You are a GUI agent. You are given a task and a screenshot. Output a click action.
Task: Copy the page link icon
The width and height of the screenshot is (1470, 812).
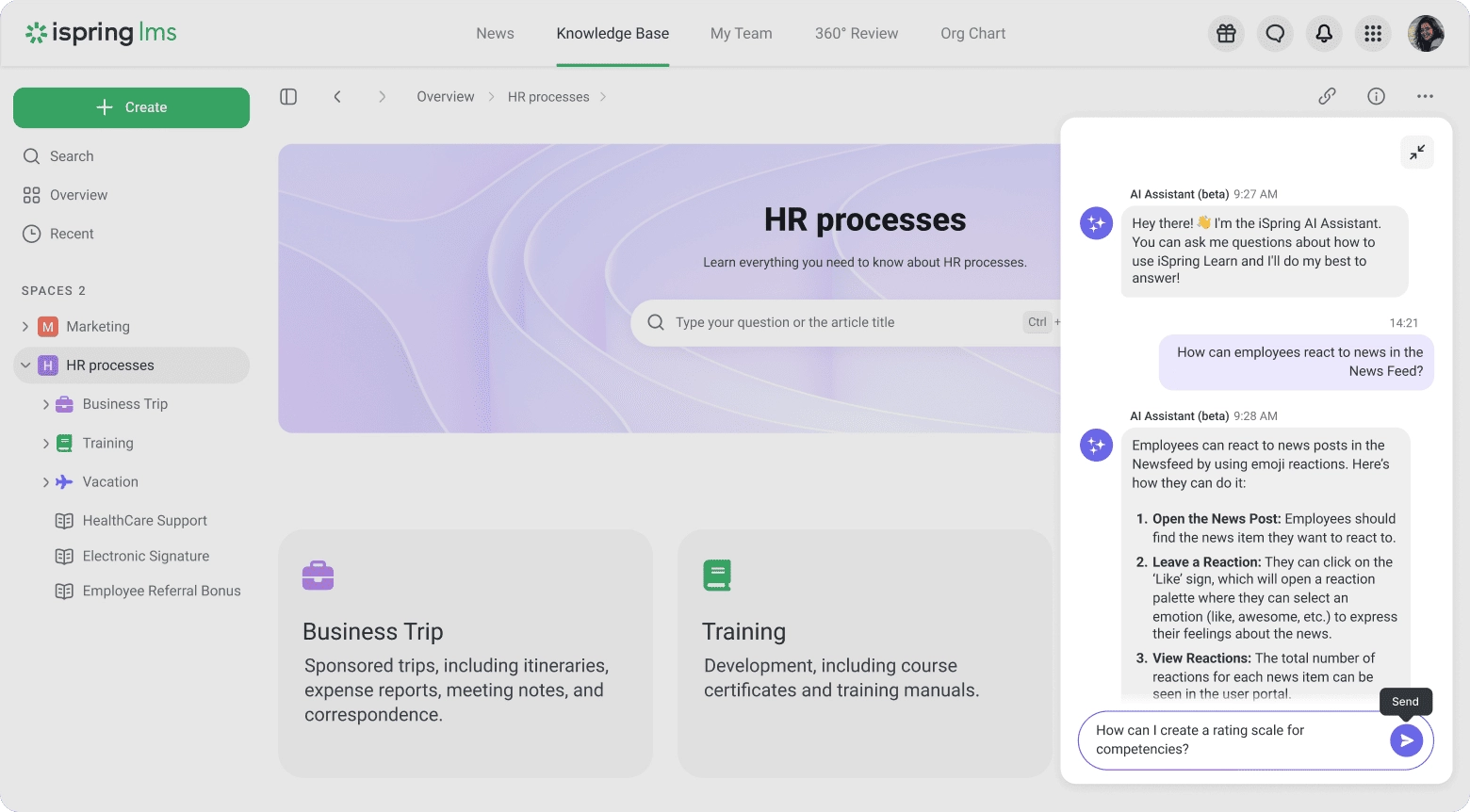click(1327, 96)
